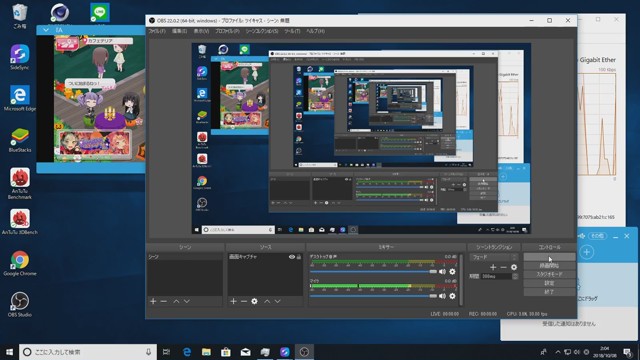Click the 録画開始 start recording button
Image resolution: width=640 pixels, height=360 pixels.
coord(549,266)
